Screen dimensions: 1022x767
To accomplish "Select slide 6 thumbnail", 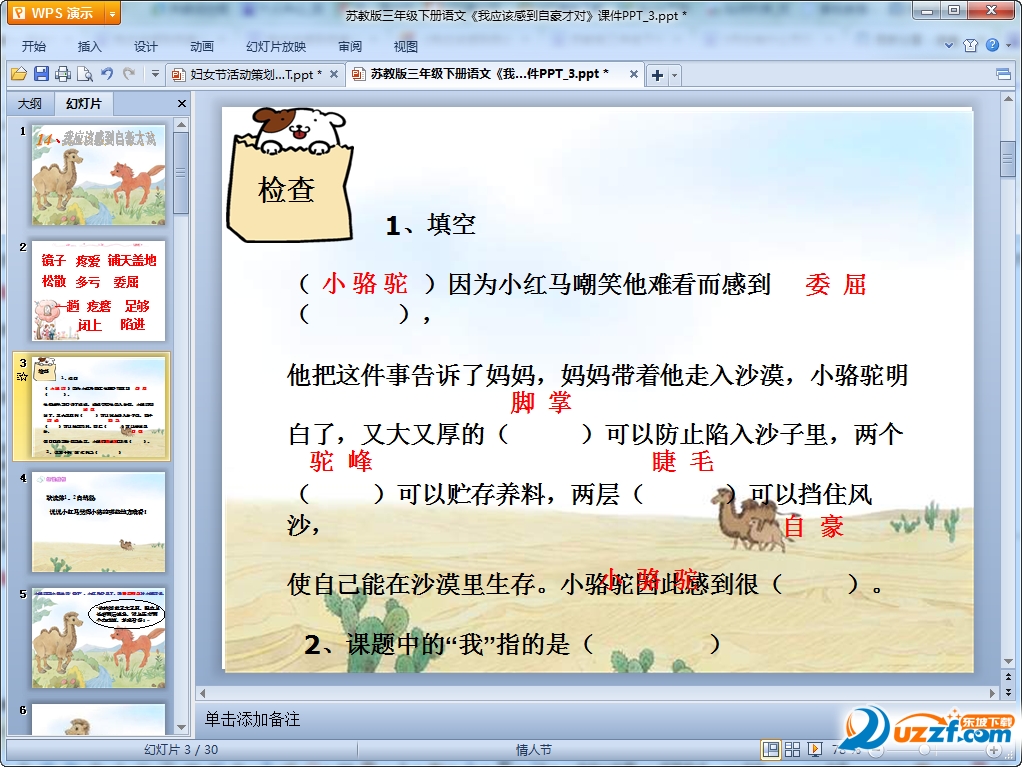I will 98,718.
